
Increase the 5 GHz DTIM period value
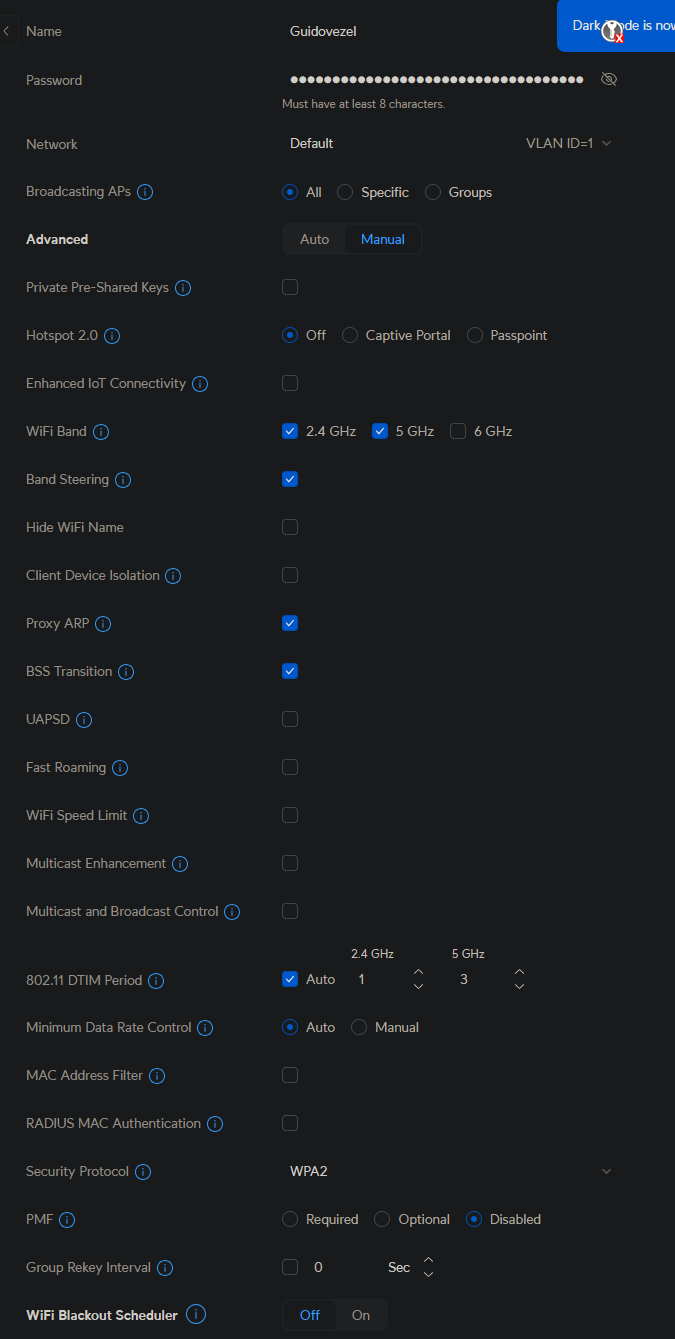point(519,972)
